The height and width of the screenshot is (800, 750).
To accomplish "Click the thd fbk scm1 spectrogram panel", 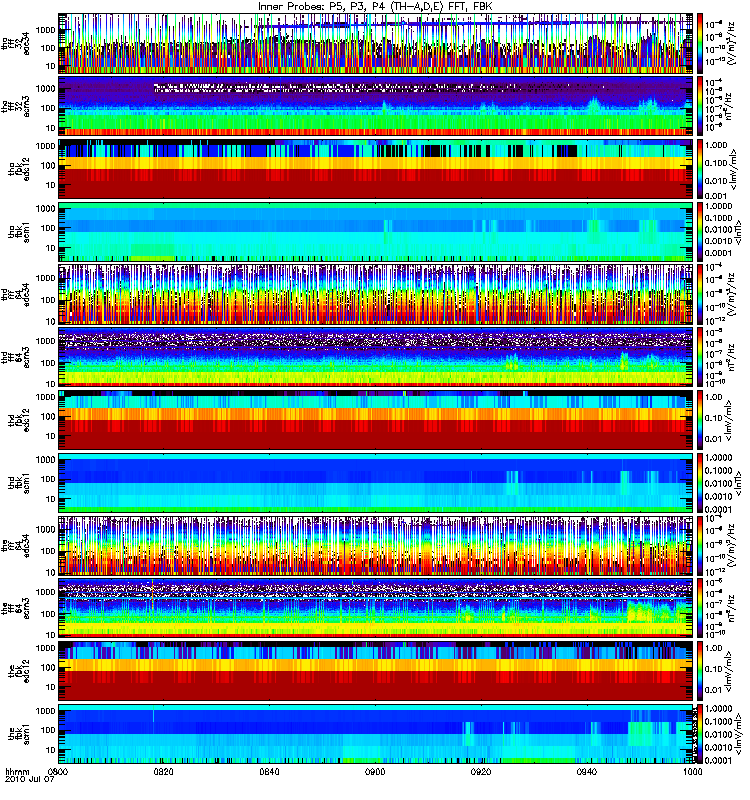I will 376,483.
